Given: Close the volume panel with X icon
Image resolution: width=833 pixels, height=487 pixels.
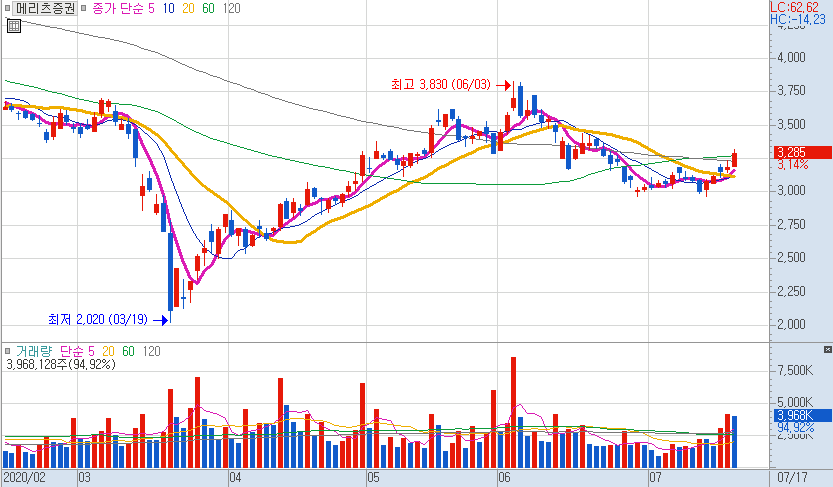Looking at the screenshot, I should click(x=828, y=349).
